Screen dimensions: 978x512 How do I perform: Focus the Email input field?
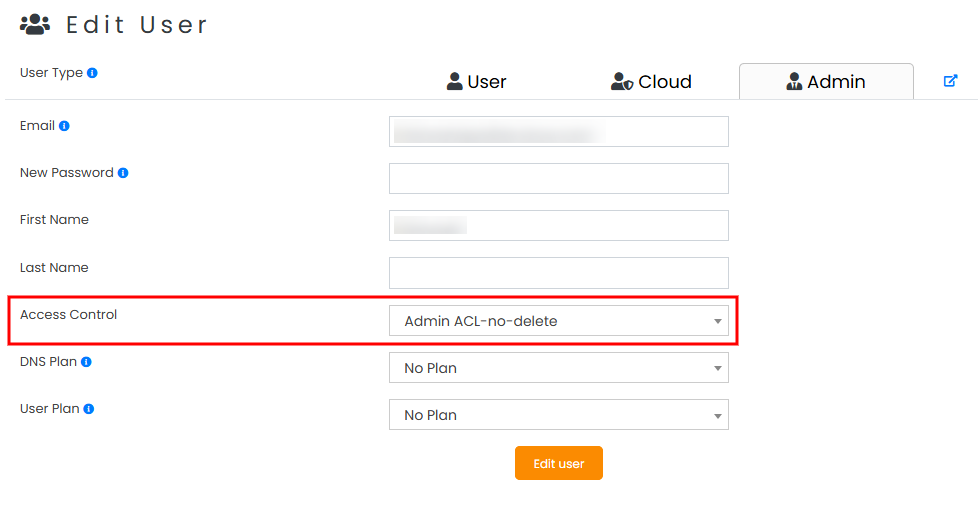[x=558, y=132]
